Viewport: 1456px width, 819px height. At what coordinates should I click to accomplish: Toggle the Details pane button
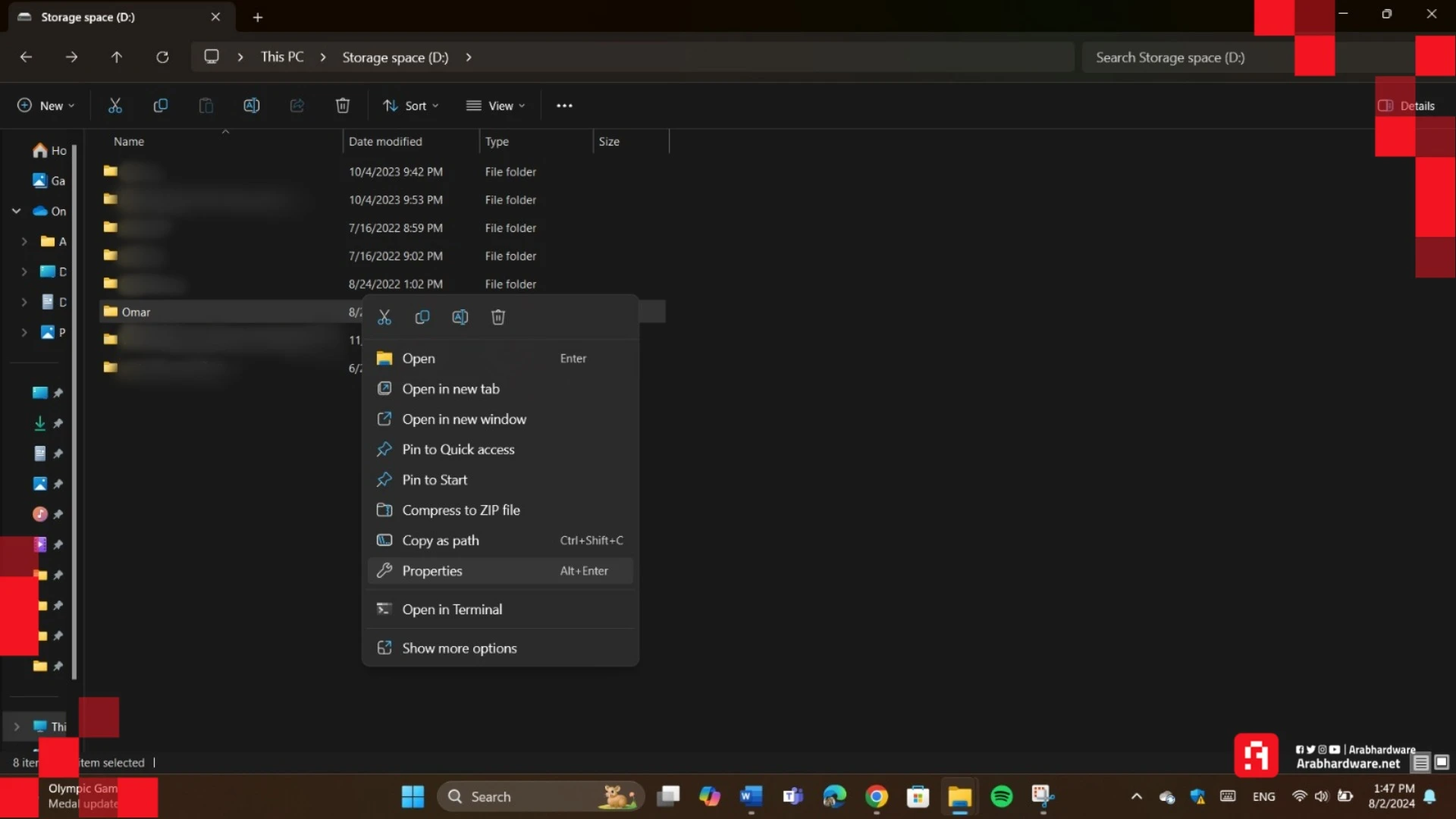point(1407,105)
